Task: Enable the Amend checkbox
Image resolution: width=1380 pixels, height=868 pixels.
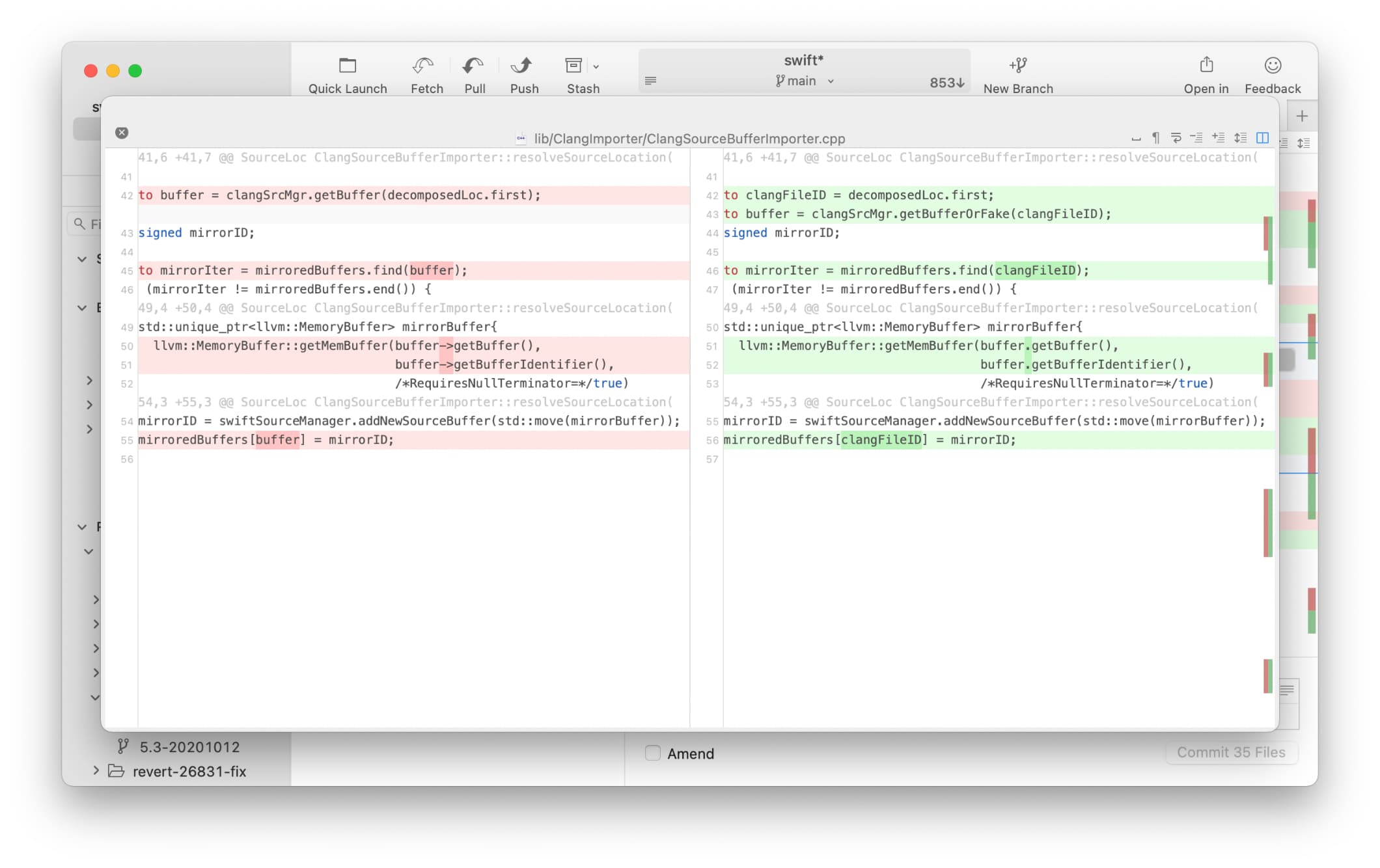Action: coord(652,753)
